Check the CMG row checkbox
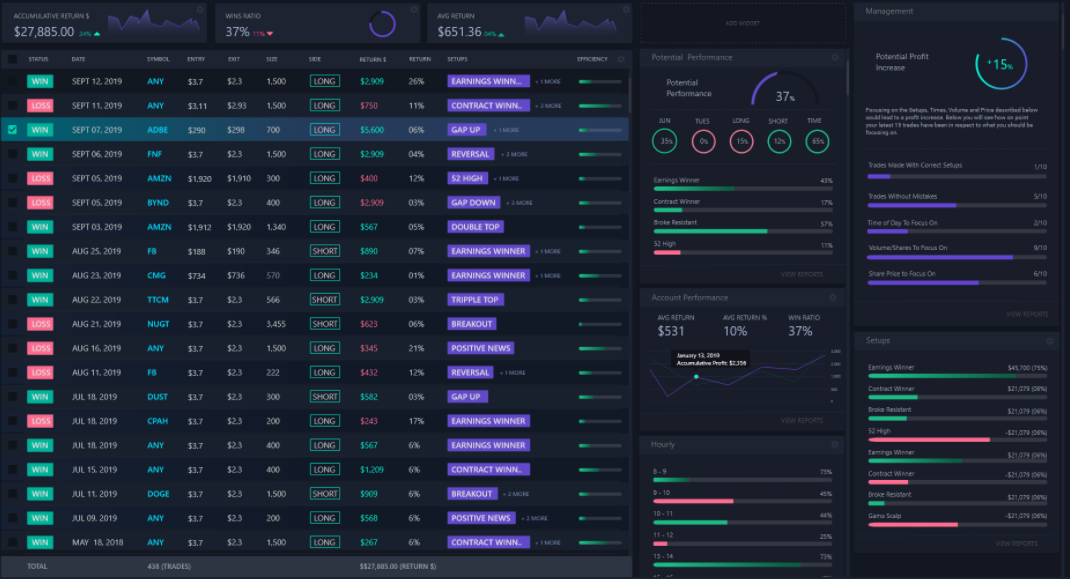This screenshot has width=1070, height=579. point(12,275)
